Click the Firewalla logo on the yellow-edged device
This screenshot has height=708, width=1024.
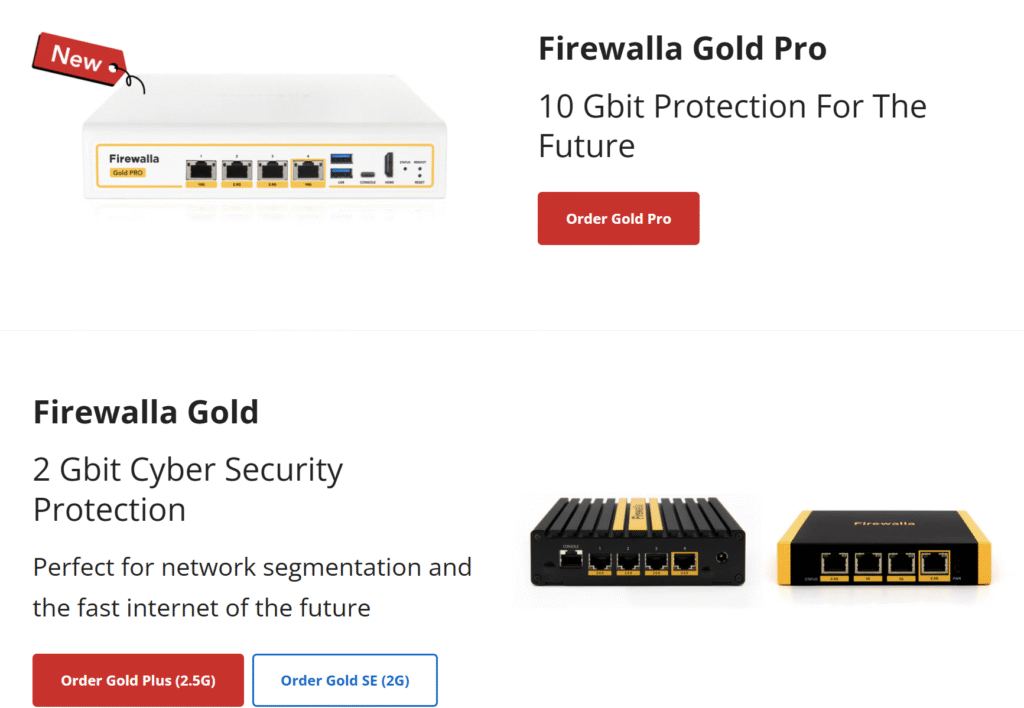tap(883, 523)
